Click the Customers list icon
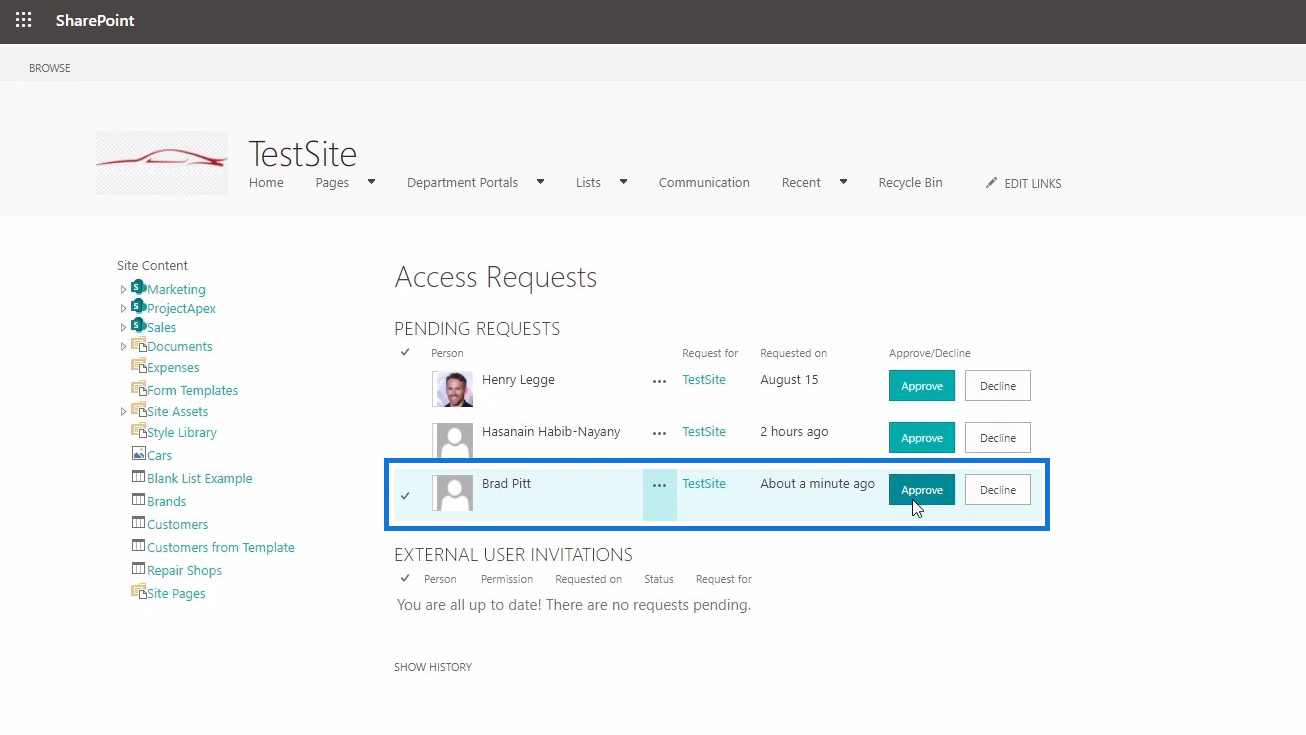This screenshot has height=735, width=1306. tap(139, 523)
